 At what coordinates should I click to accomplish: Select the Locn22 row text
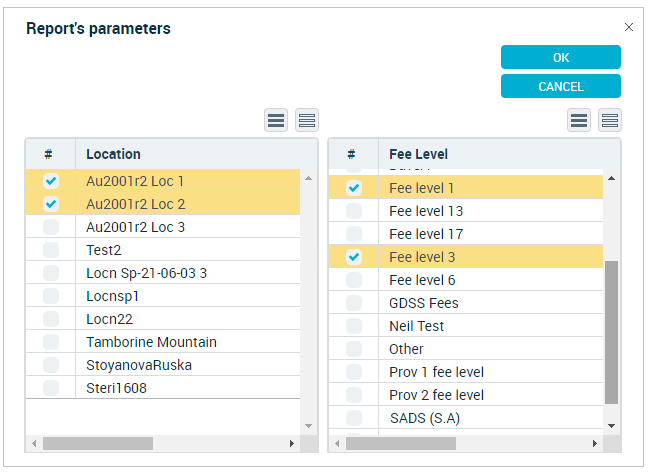tap(110, 319)
